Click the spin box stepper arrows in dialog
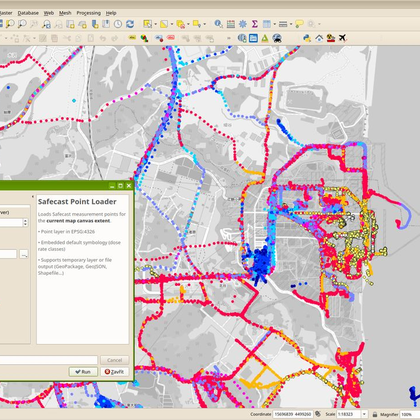 [25, 222]
